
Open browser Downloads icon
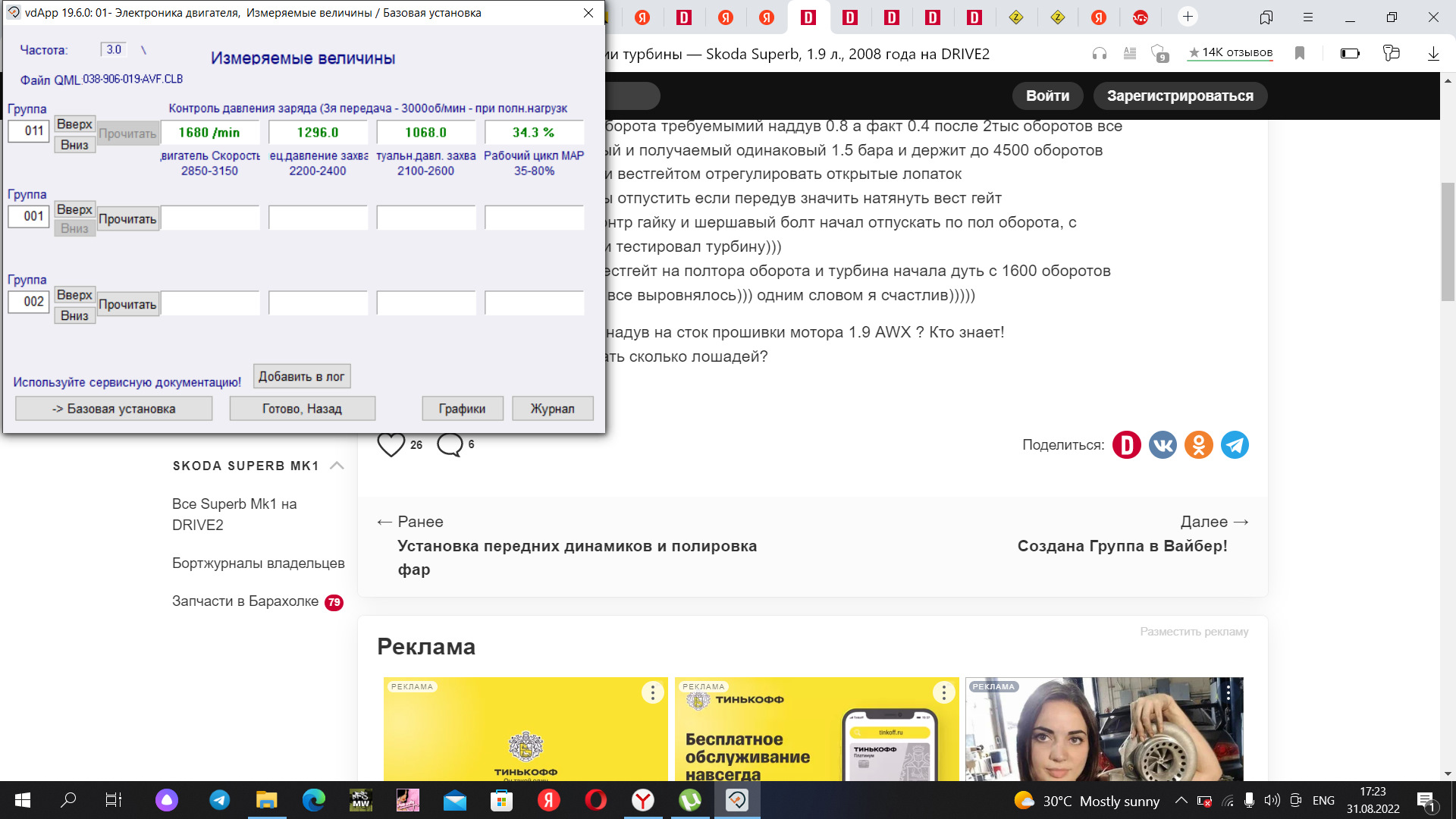[1432, 54]
